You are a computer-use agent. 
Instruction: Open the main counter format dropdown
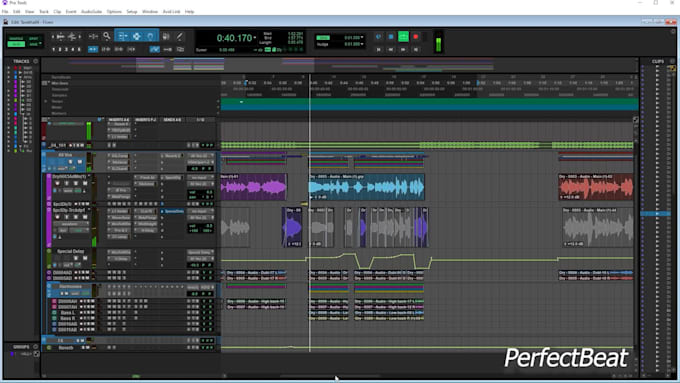(255, 38)
